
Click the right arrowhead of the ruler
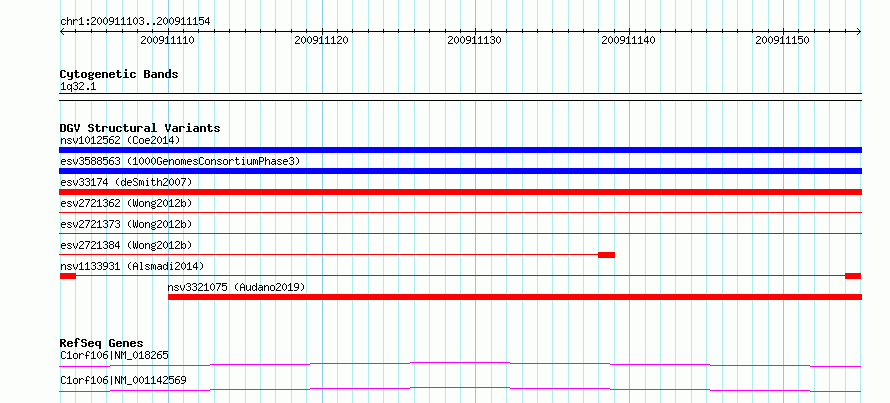[x=859, y=31]
